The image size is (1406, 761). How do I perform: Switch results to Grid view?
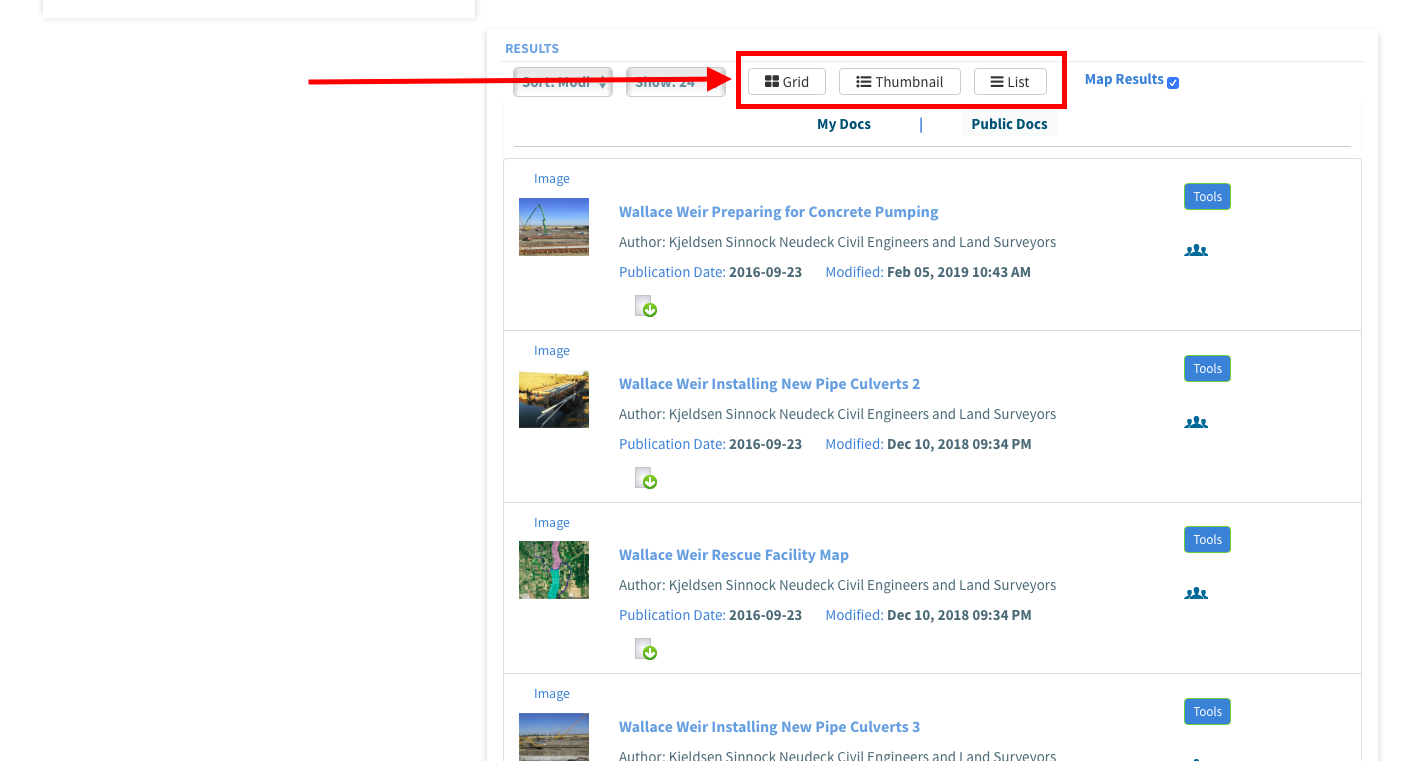point(786,82)
